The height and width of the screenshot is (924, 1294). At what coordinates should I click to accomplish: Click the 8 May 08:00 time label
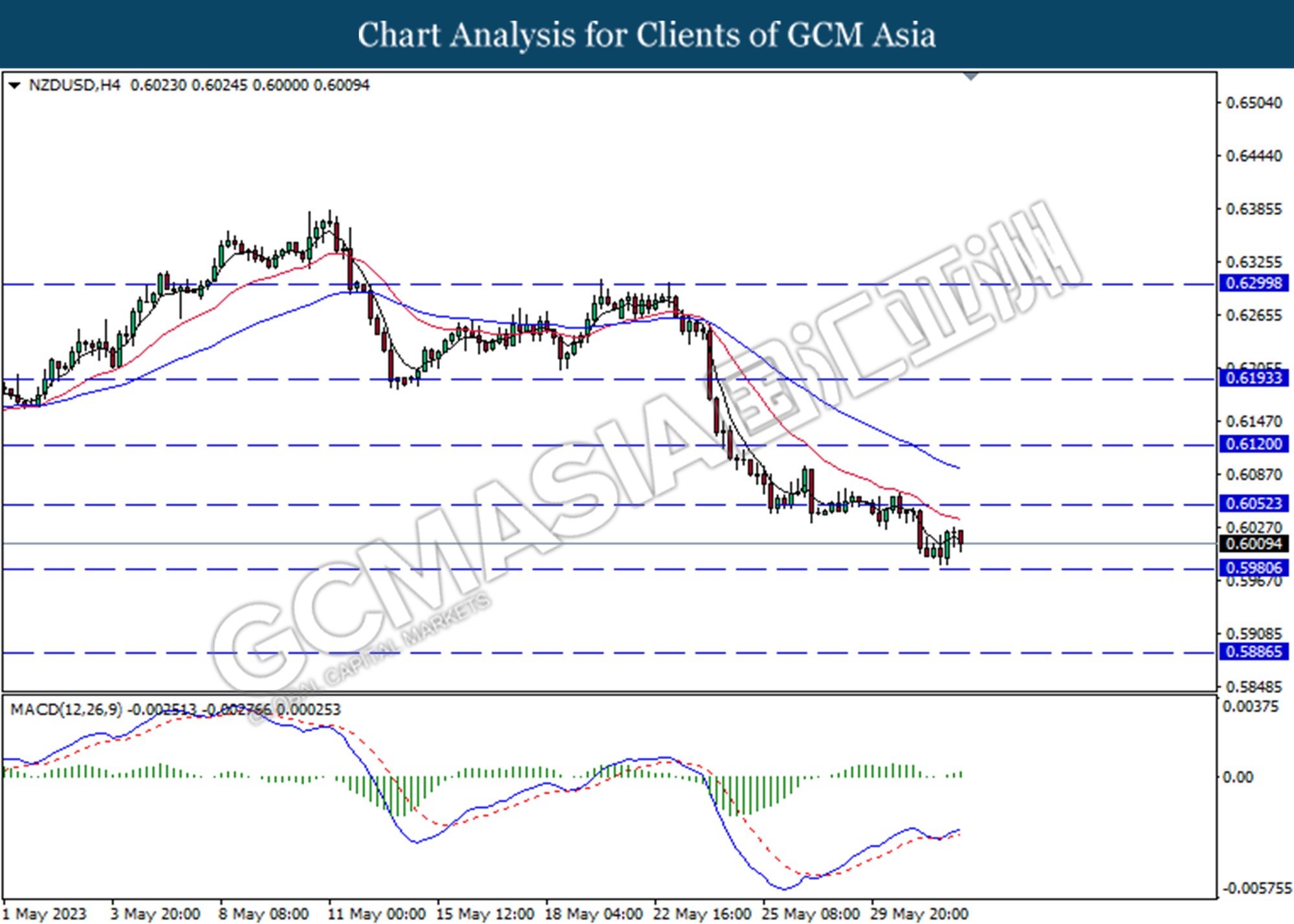coord(263,914)
